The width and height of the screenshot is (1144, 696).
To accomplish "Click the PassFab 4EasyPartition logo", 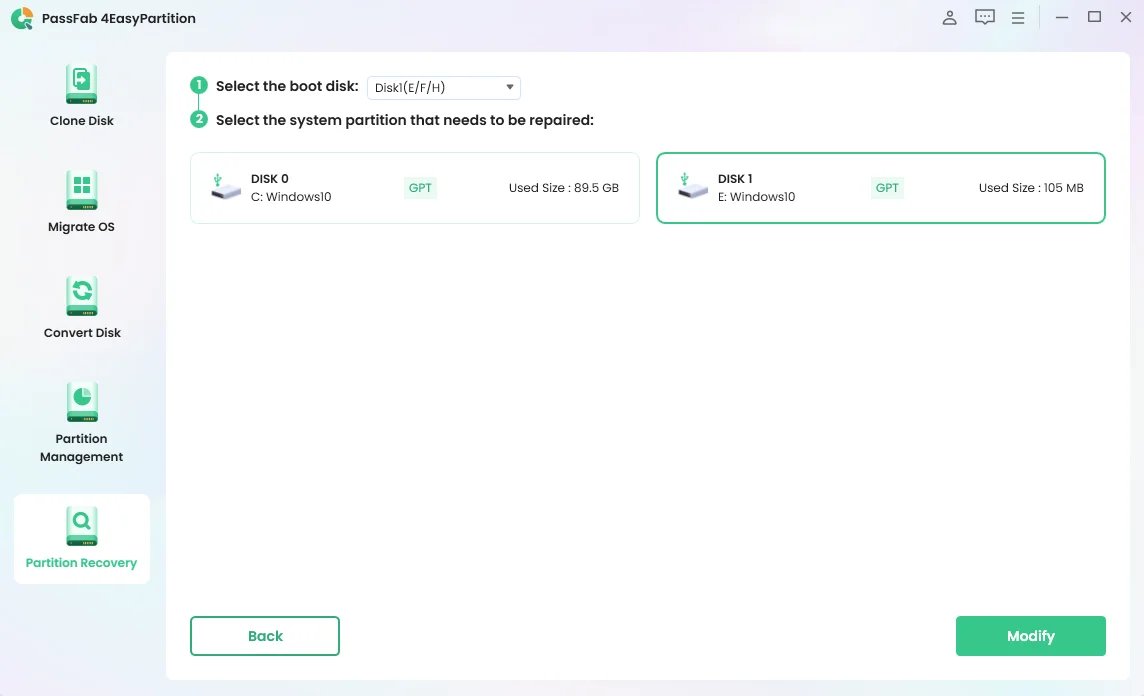I will point(22,19).
